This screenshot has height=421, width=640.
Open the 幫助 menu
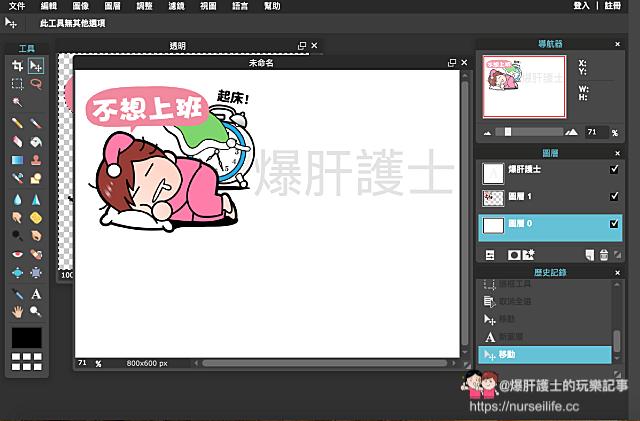272,6
